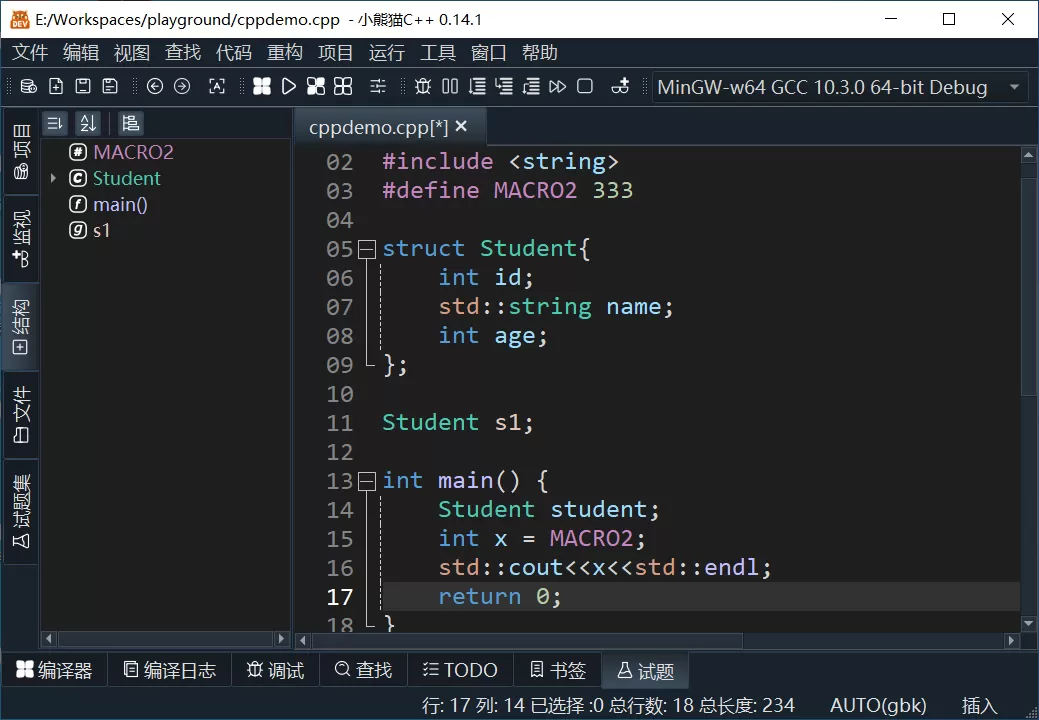The height and width of the screenshot is (720, 1039).
Task: Click the Pause debug icon
Action: point(448,86)
